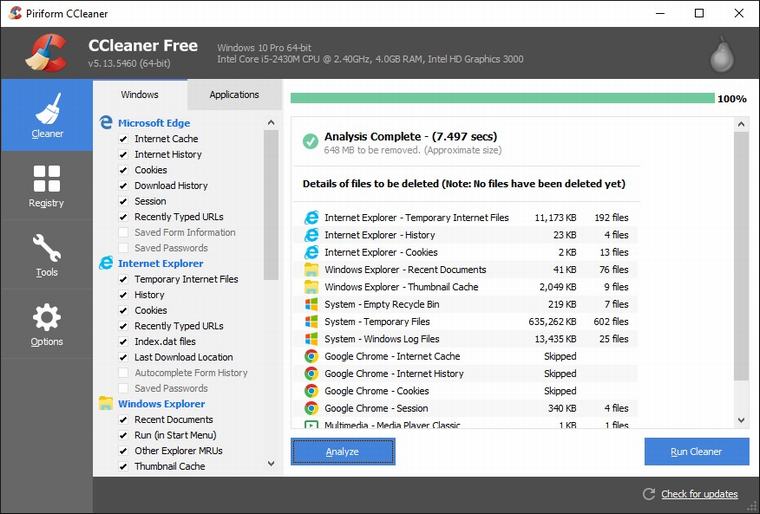Click the Analyze button

(x=343, y=451)
